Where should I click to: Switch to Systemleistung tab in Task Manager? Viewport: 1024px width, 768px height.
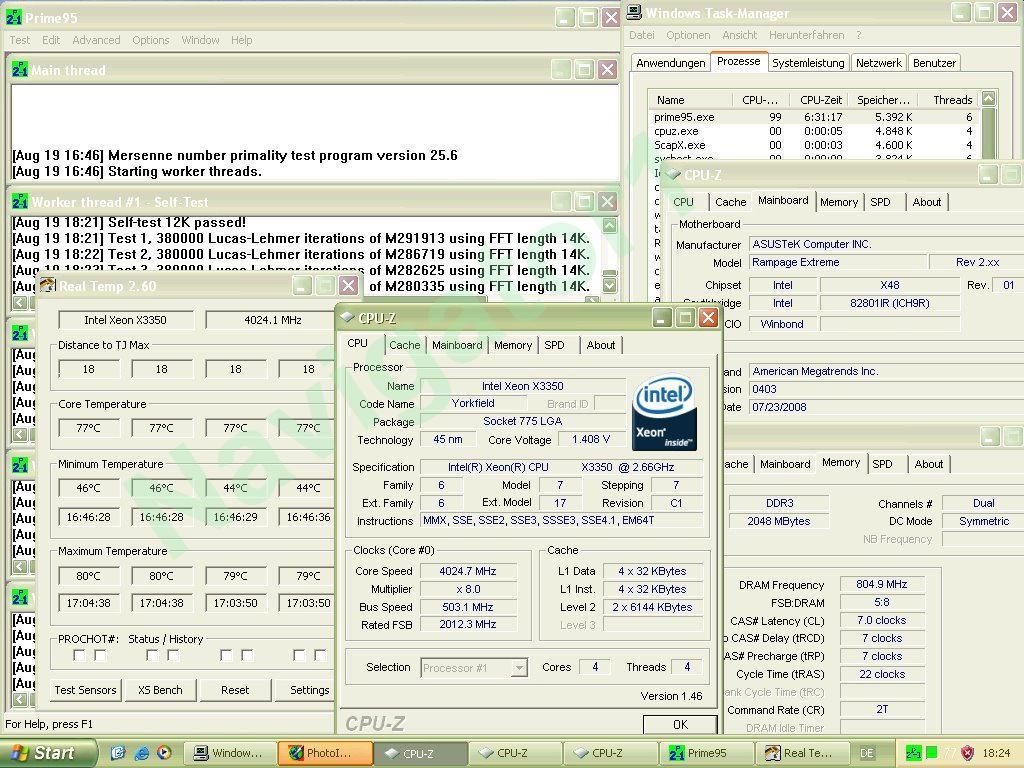[808, 63]
